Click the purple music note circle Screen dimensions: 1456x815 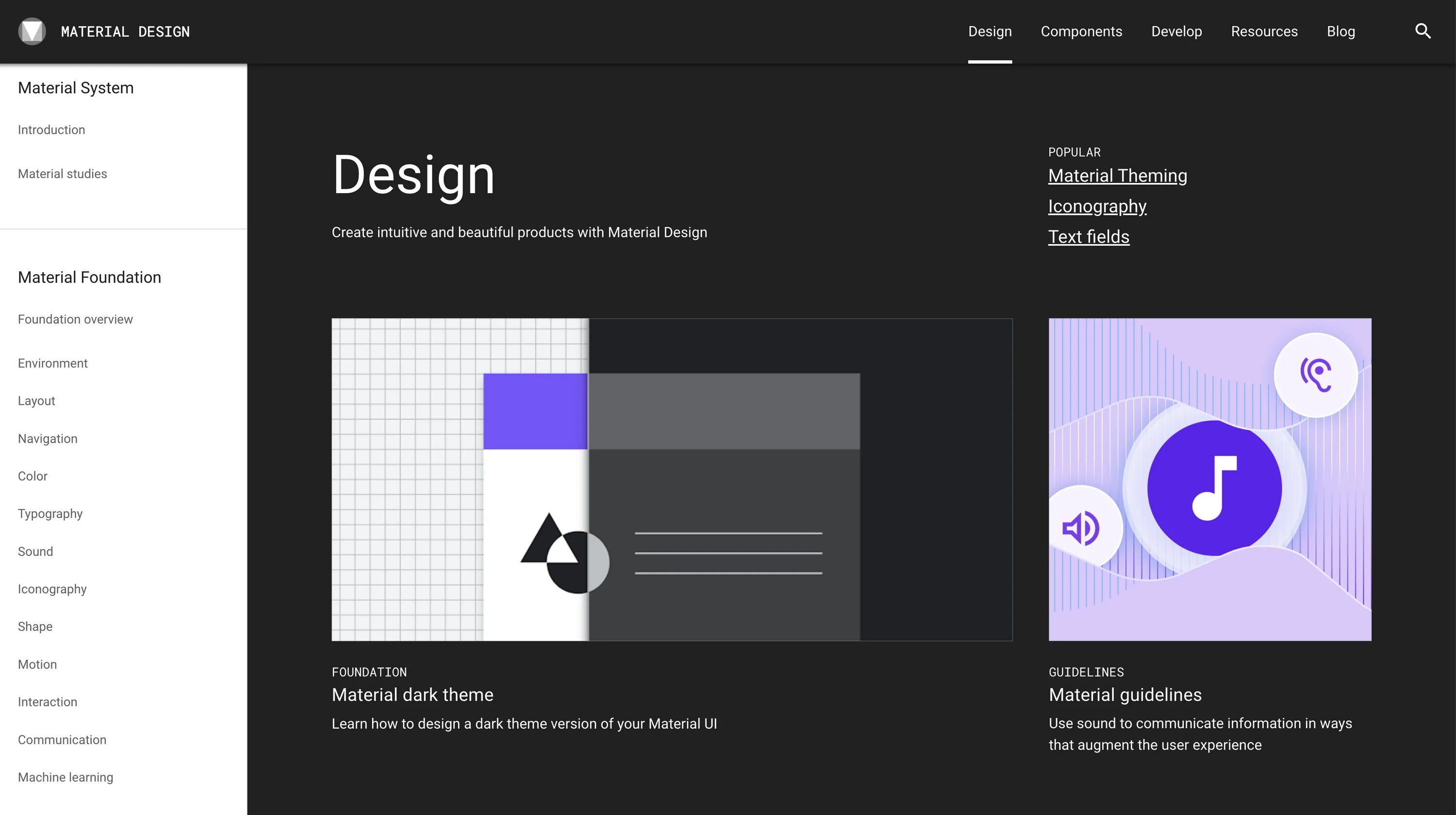(x=1214, y=487)
